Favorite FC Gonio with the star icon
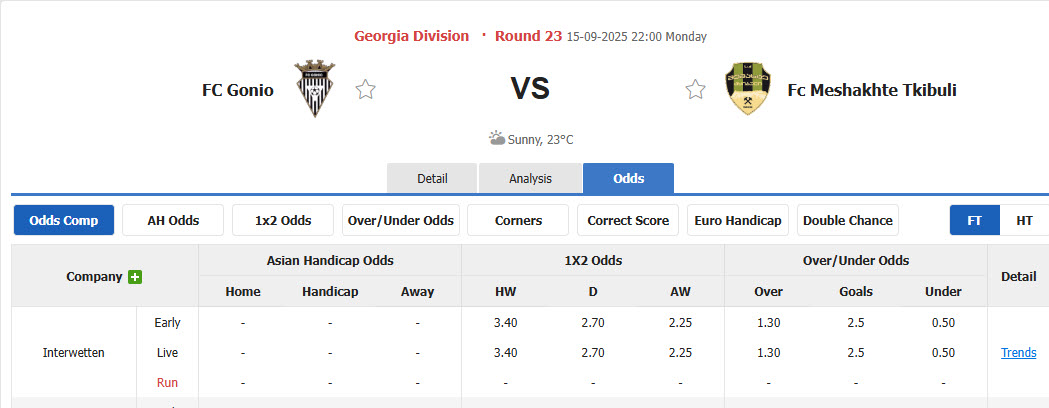Screen dimensions: 1049x408 tap(366, 90)
